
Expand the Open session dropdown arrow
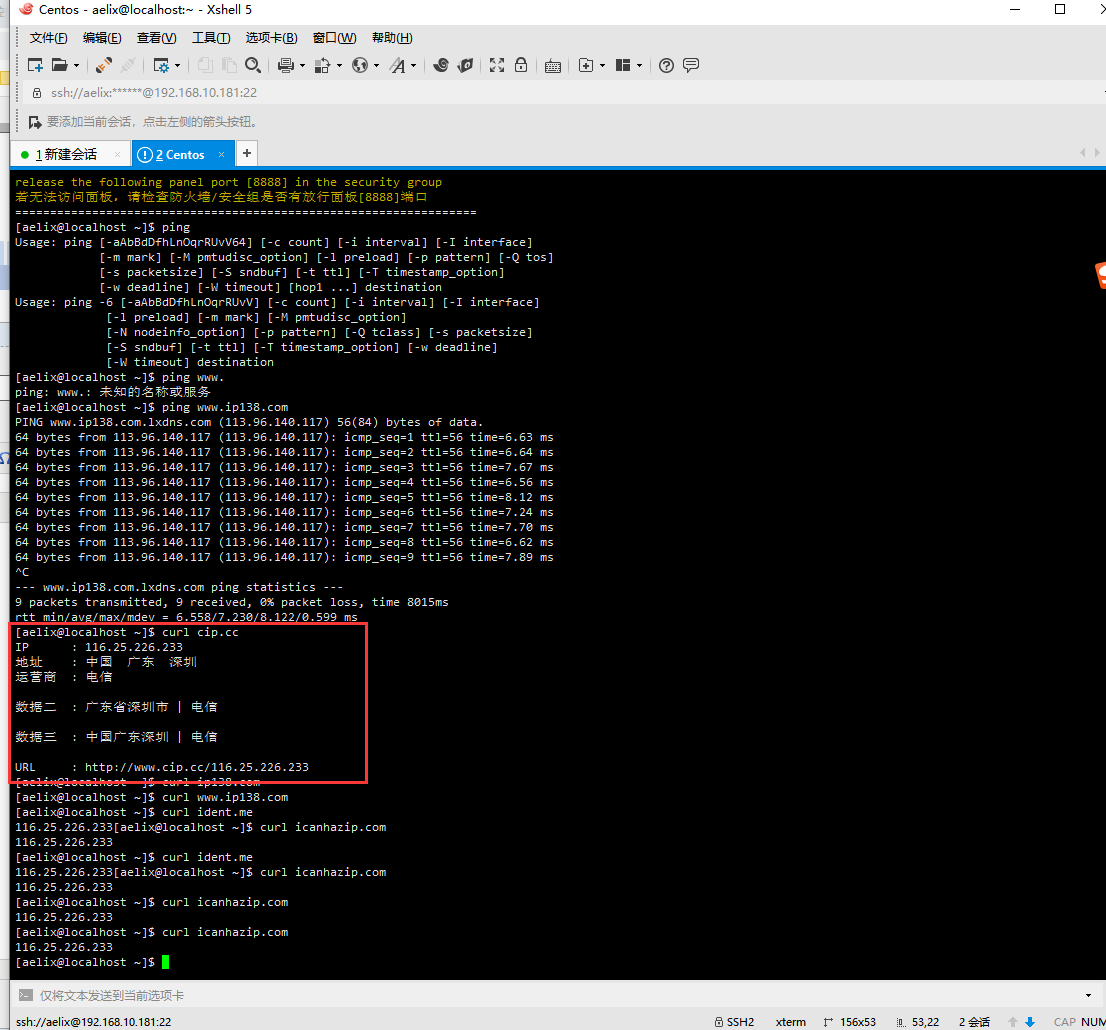[x=76, y=66]
